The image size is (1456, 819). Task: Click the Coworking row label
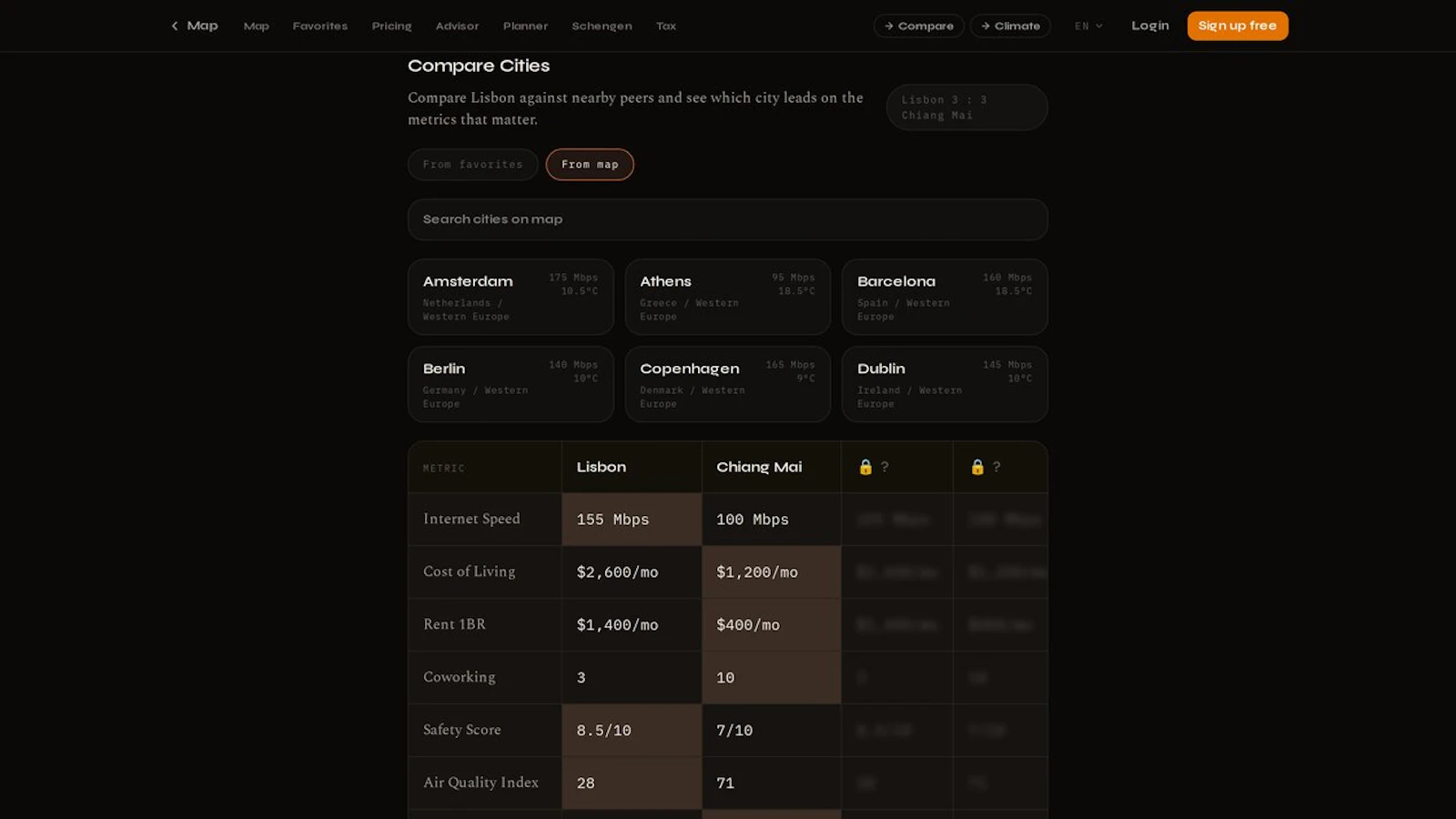coord(460,677)
